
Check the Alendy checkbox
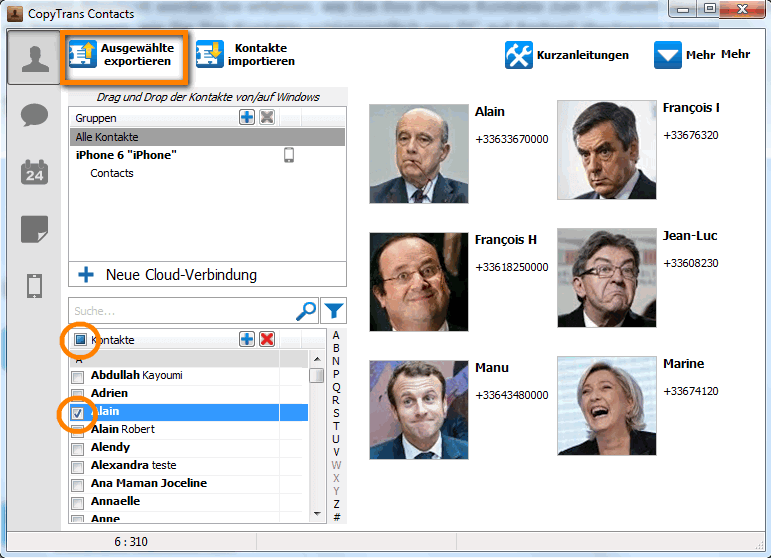78,449
